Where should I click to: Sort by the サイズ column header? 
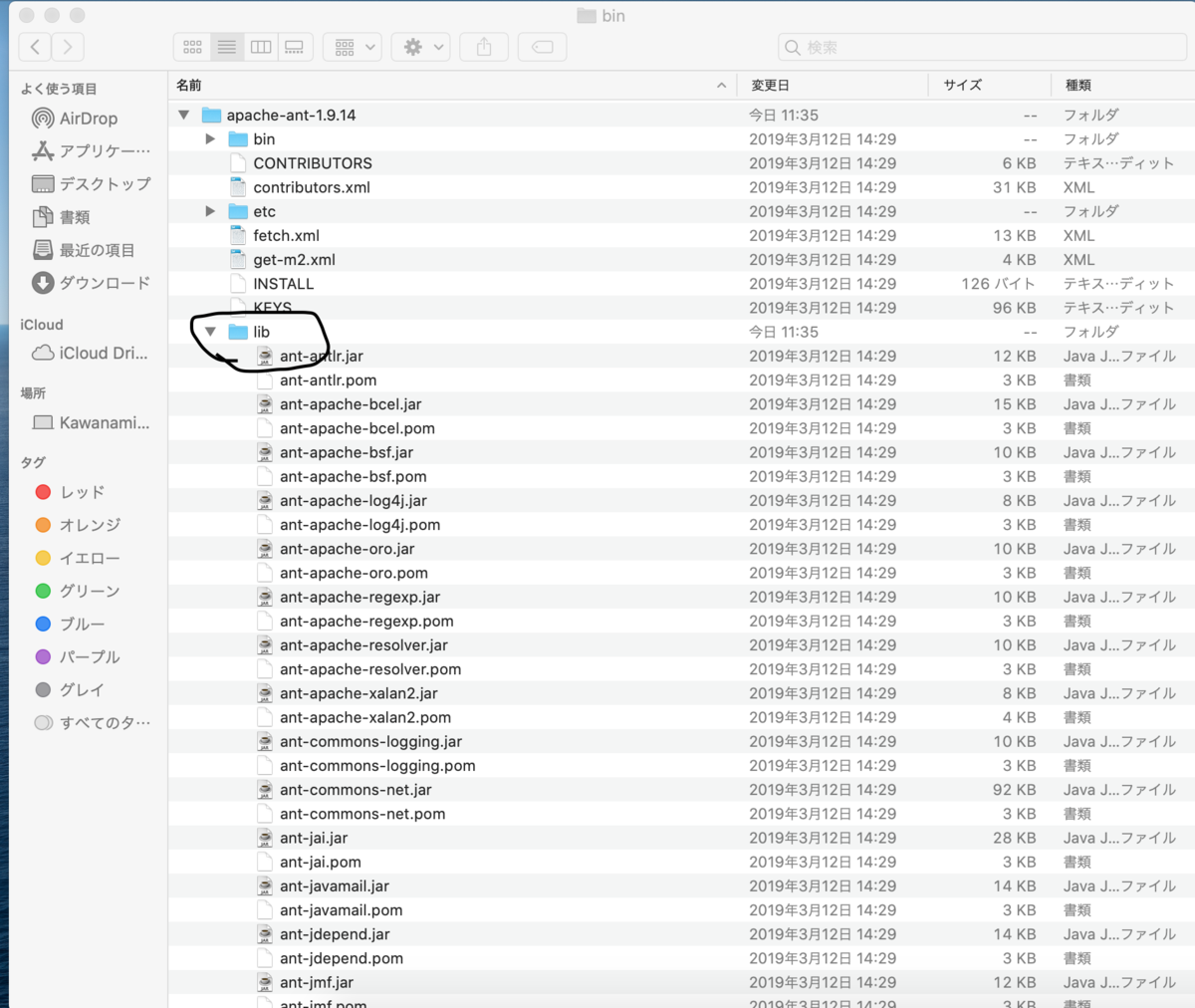click(x=990, y=86)
